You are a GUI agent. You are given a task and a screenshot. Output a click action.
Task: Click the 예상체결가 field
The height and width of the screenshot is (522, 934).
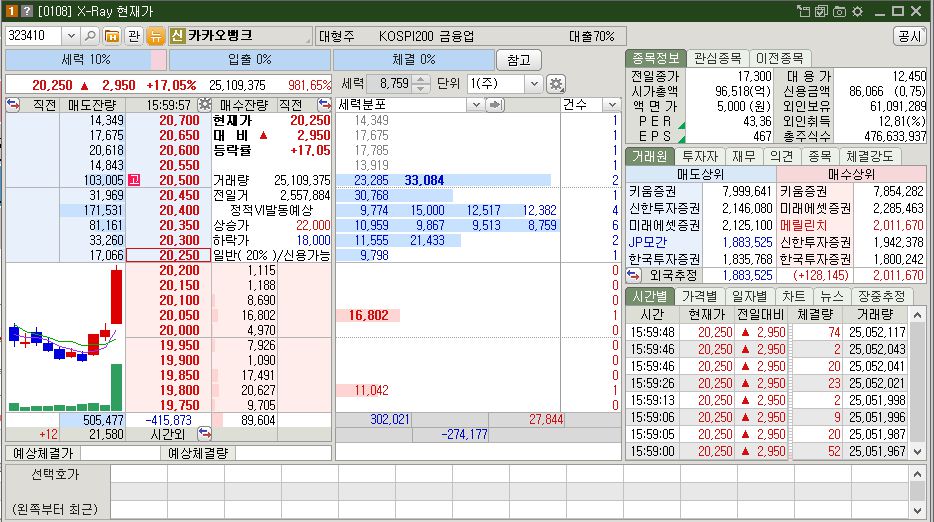click(120, 453)
